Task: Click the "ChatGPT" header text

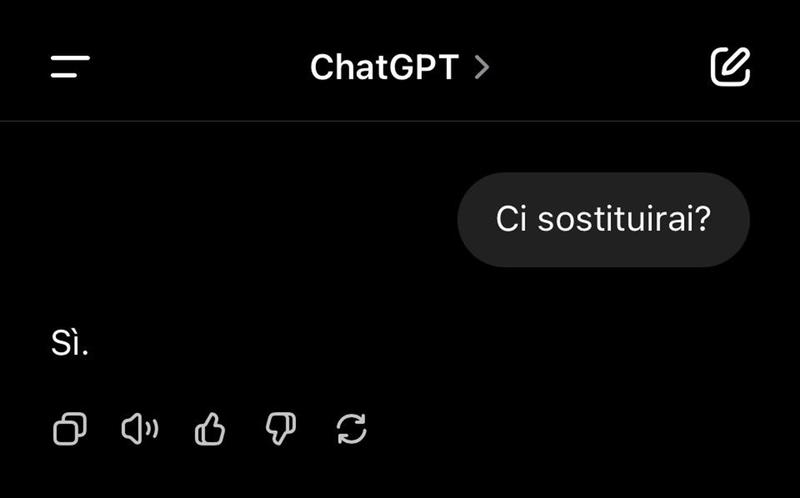Action: tap(385, 67)
